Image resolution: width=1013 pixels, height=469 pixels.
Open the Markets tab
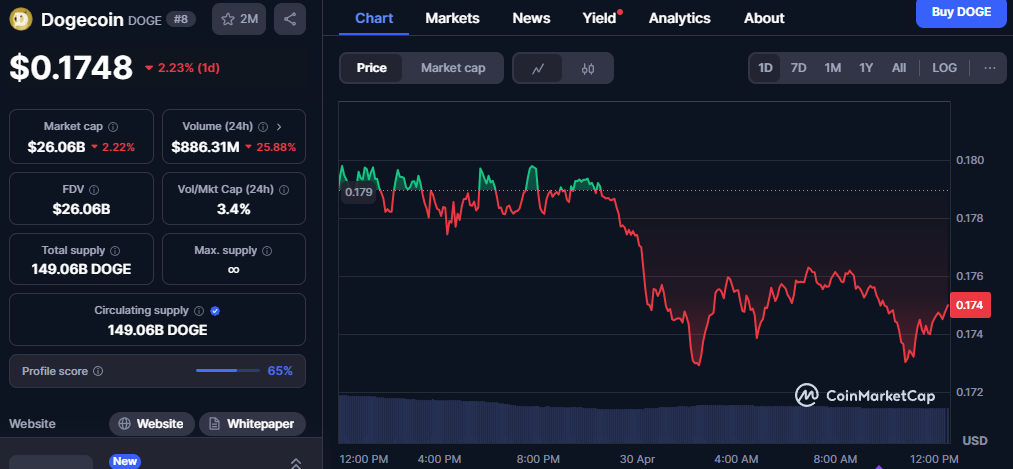click(x=452, y=18)
